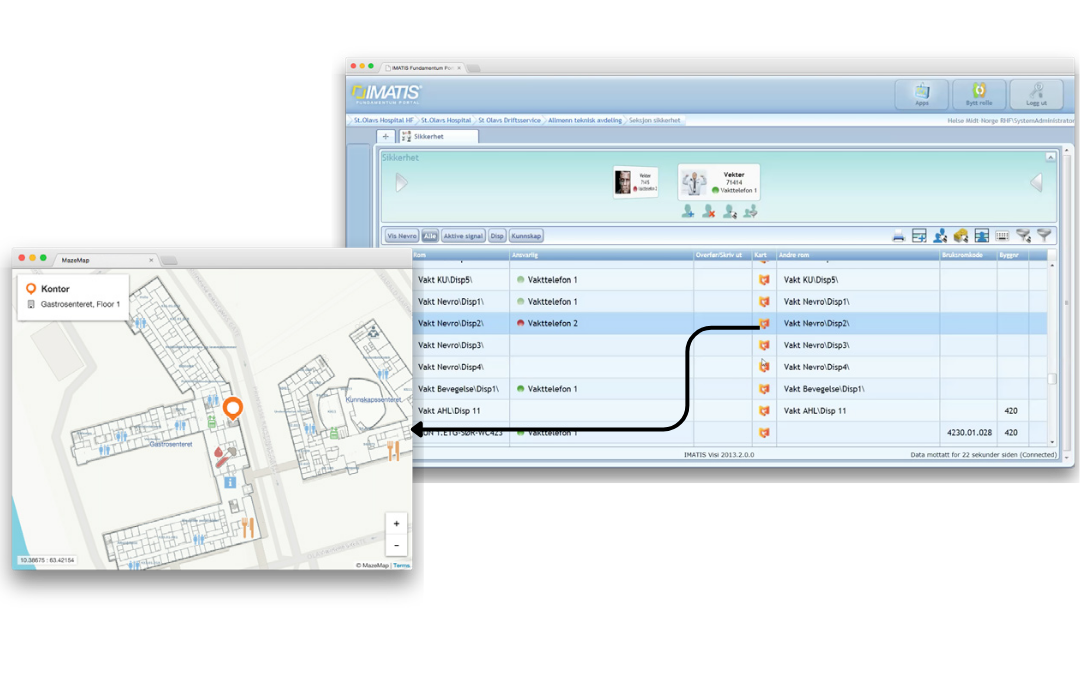Zoom out on the MazeMap
1080x700 pixels.
[396, 545]
